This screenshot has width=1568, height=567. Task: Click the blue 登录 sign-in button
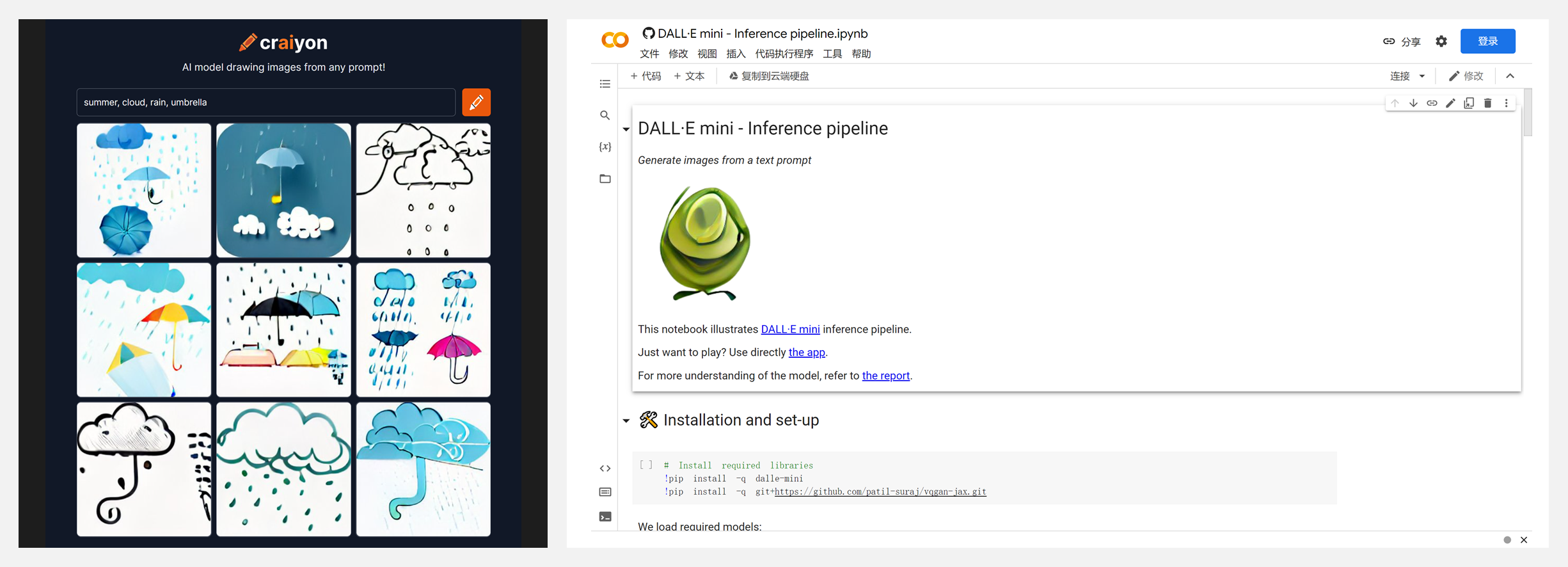pos(1487,41)
